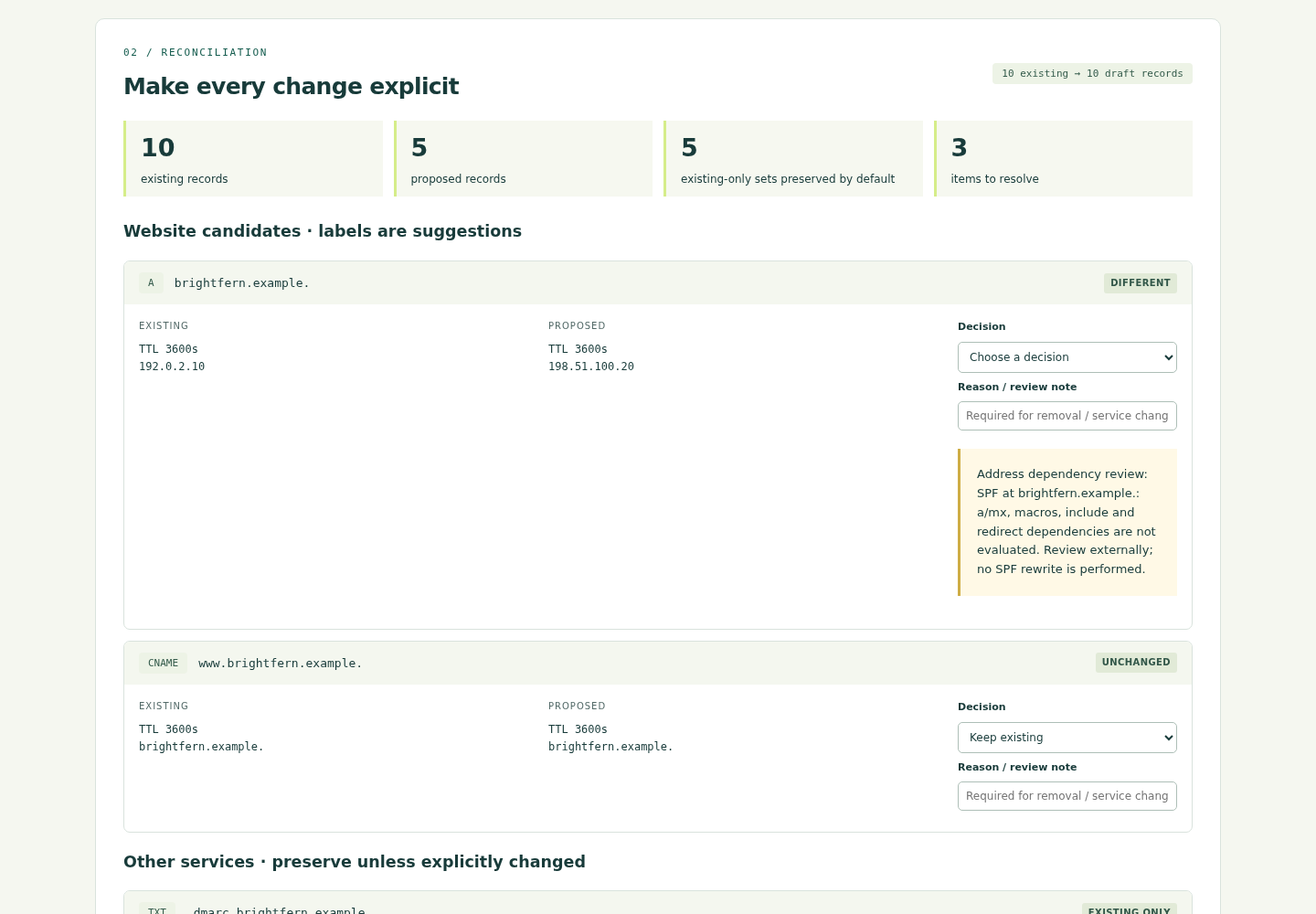
Task: Open the Keep existing dropdown for www.brightfern.example.
Action: [x=1067, y=738]
